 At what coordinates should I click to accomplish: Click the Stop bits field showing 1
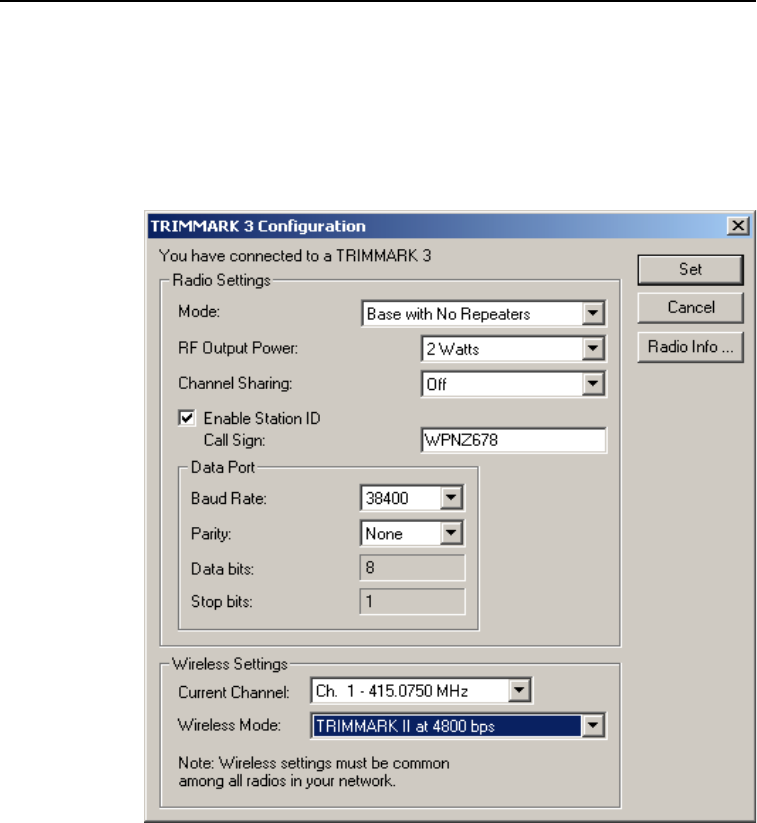412,601
